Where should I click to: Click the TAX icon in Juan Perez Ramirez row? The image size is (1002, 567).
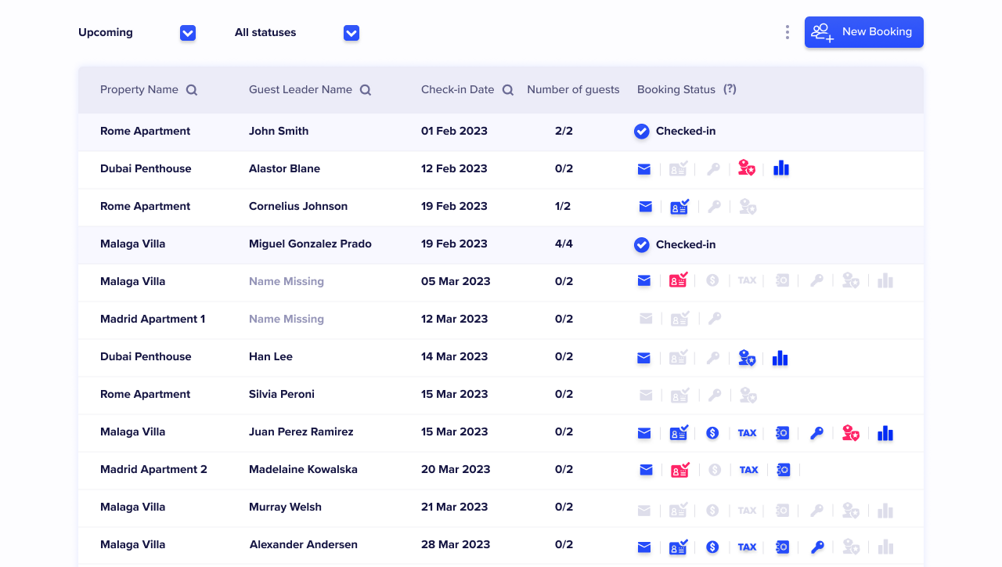click(x=747, y=433)
